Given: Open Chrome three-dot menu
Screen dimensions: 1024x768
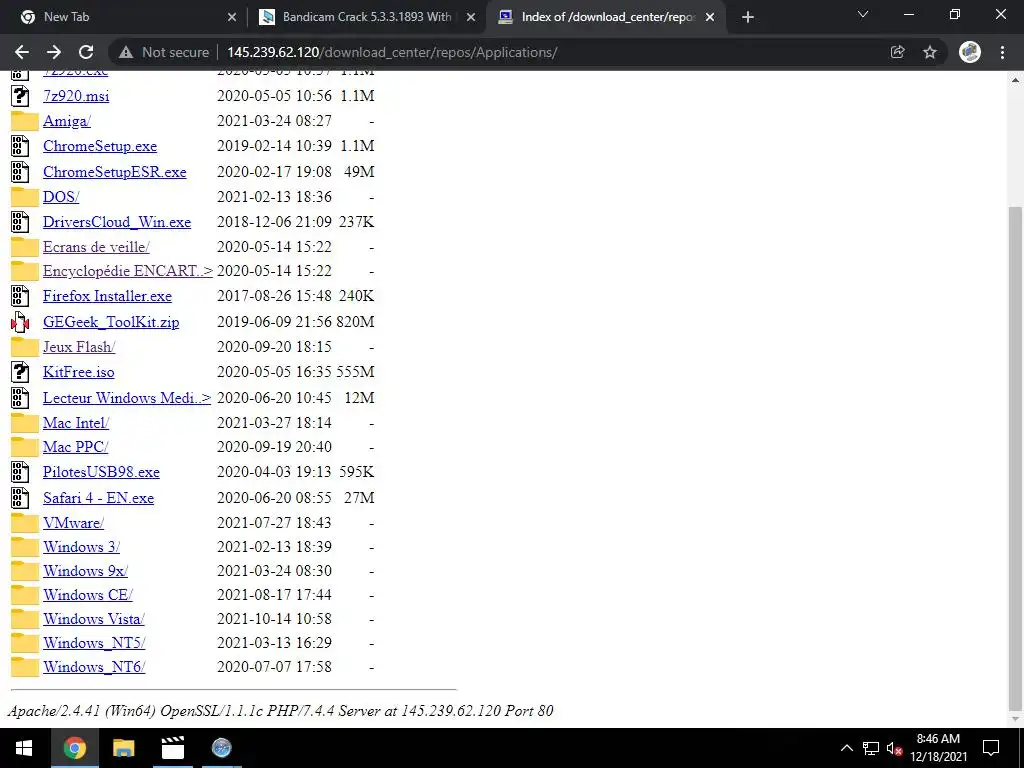Looking at the screenshot, I should pos(1002,52).
